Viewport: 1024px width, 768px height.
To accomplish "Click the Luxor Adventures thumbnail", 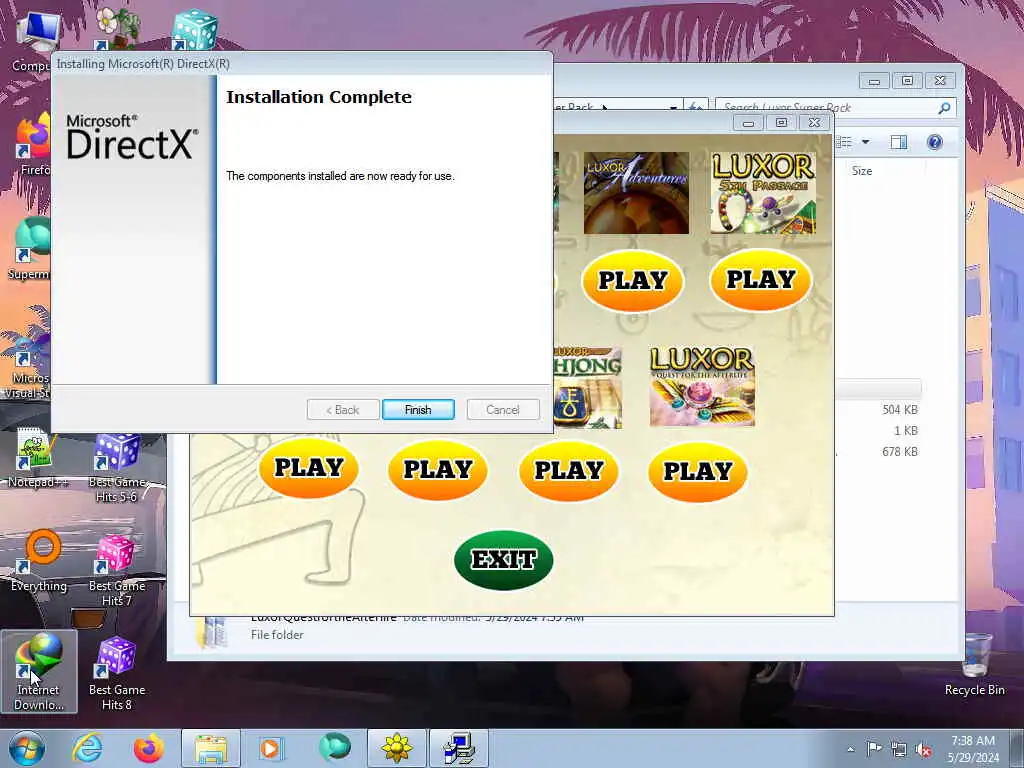I will click(636, 193).
